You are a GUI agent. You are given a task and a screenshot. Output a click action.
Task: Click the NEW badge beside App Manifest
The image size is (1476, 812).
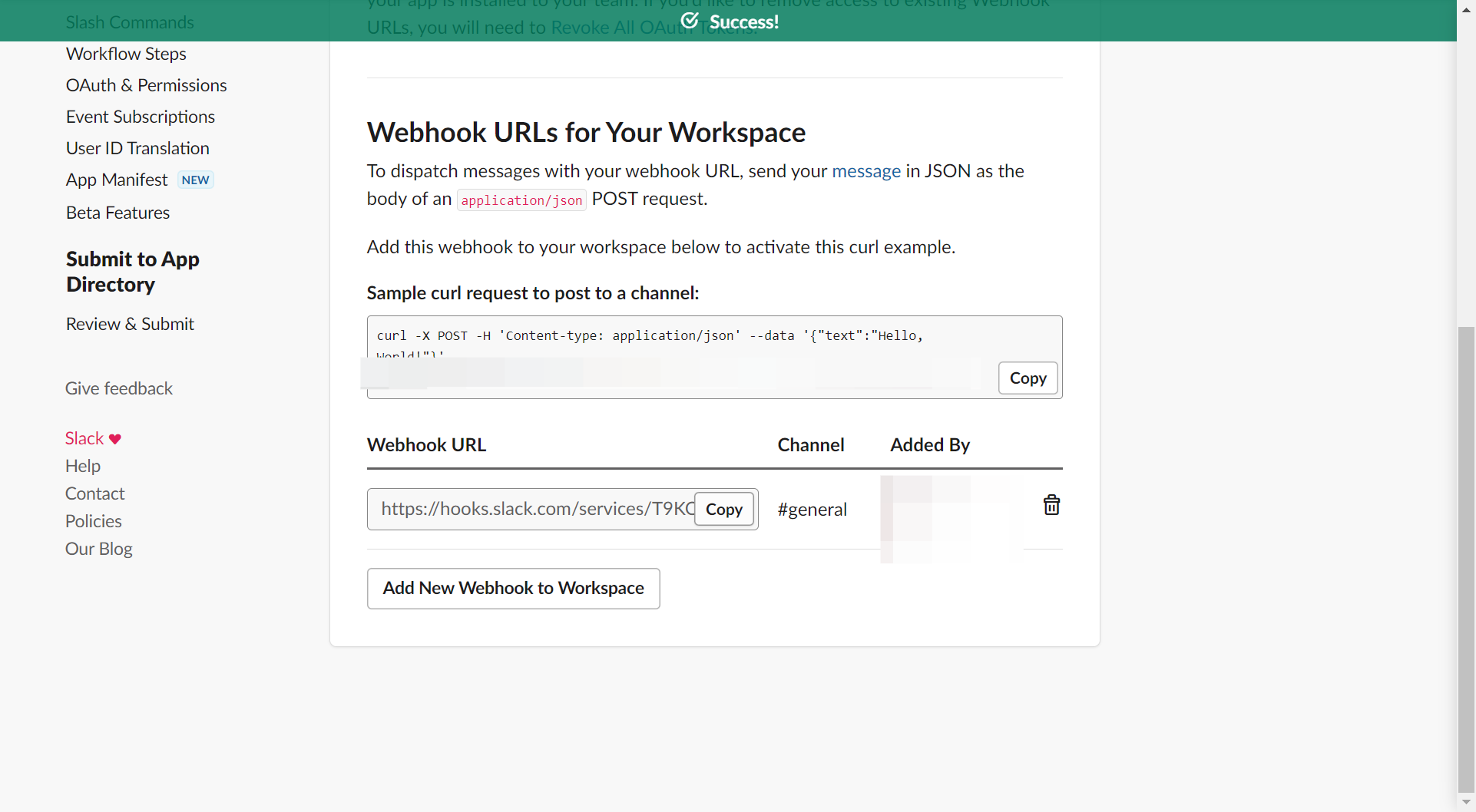[196, 180]
